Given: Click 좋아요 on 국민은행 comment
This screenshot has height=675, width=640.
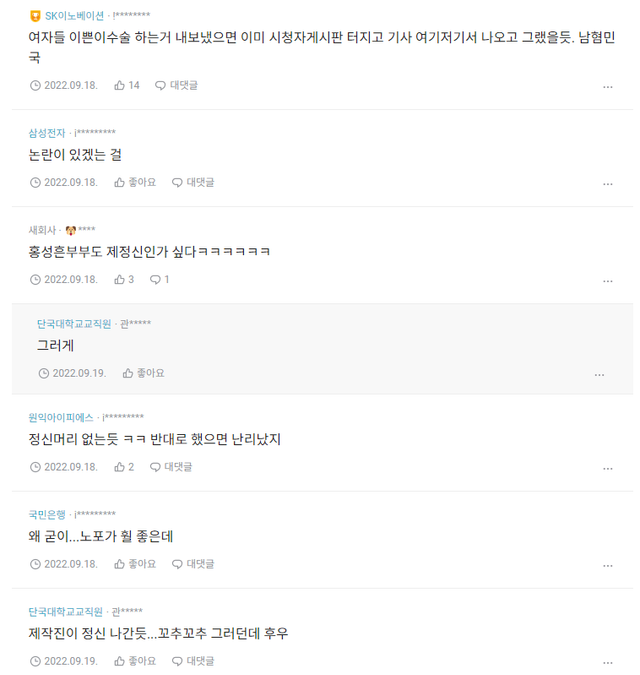Looking at the screenshot, I should [135, 563].
